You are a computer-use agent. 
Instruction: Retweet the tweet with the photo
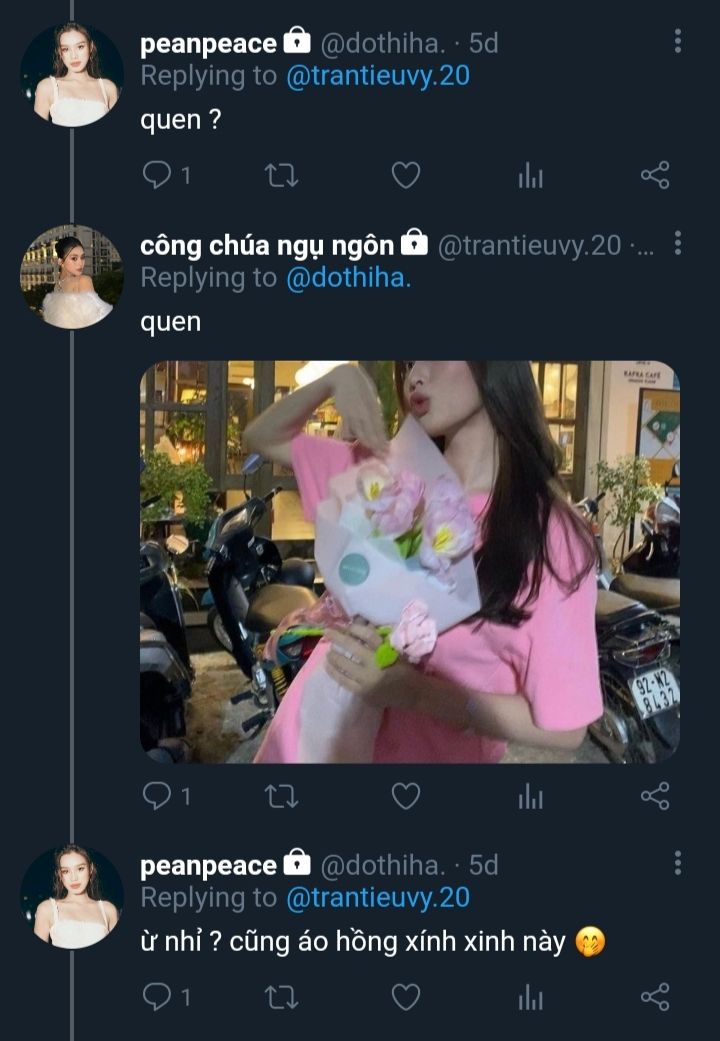(281, 796)
